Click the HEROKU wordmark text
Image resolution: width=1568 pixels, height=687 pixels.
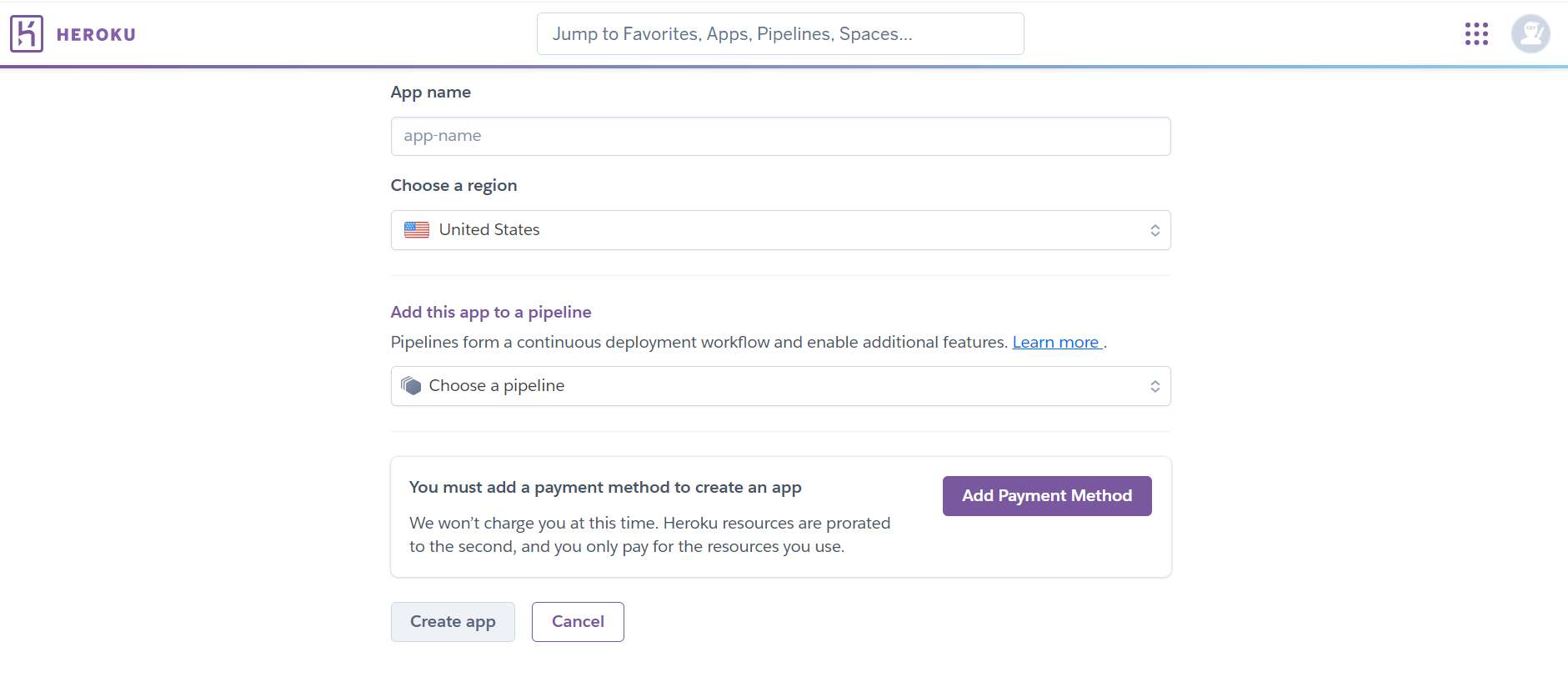(96, 34)
